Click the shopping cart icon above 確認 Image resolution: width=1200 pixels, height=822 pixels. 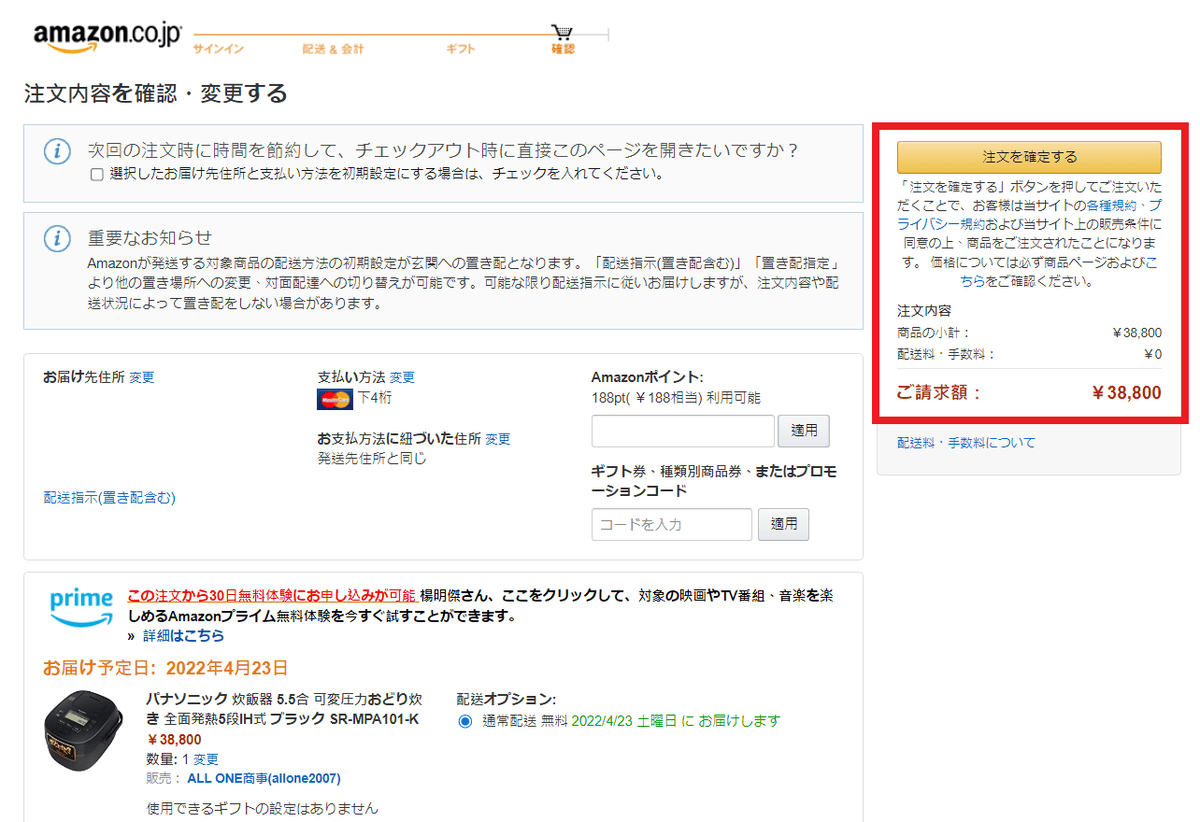(x=562, y=30)
